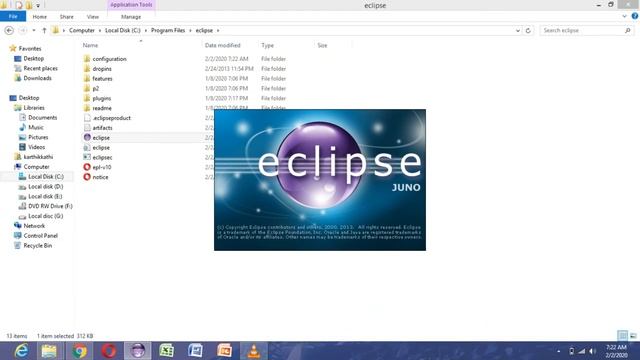Select the readme folder

coord(102,108)
